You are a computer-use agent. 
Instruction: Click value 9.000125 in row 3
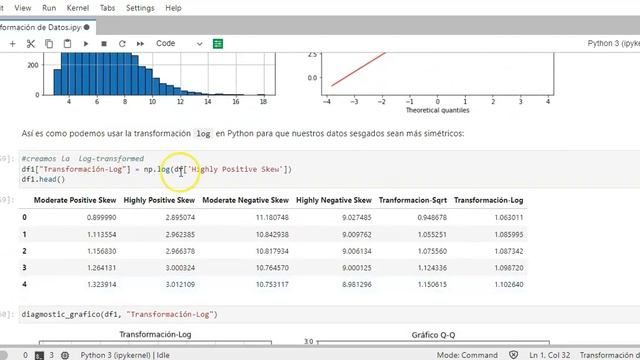pos(357,268)
